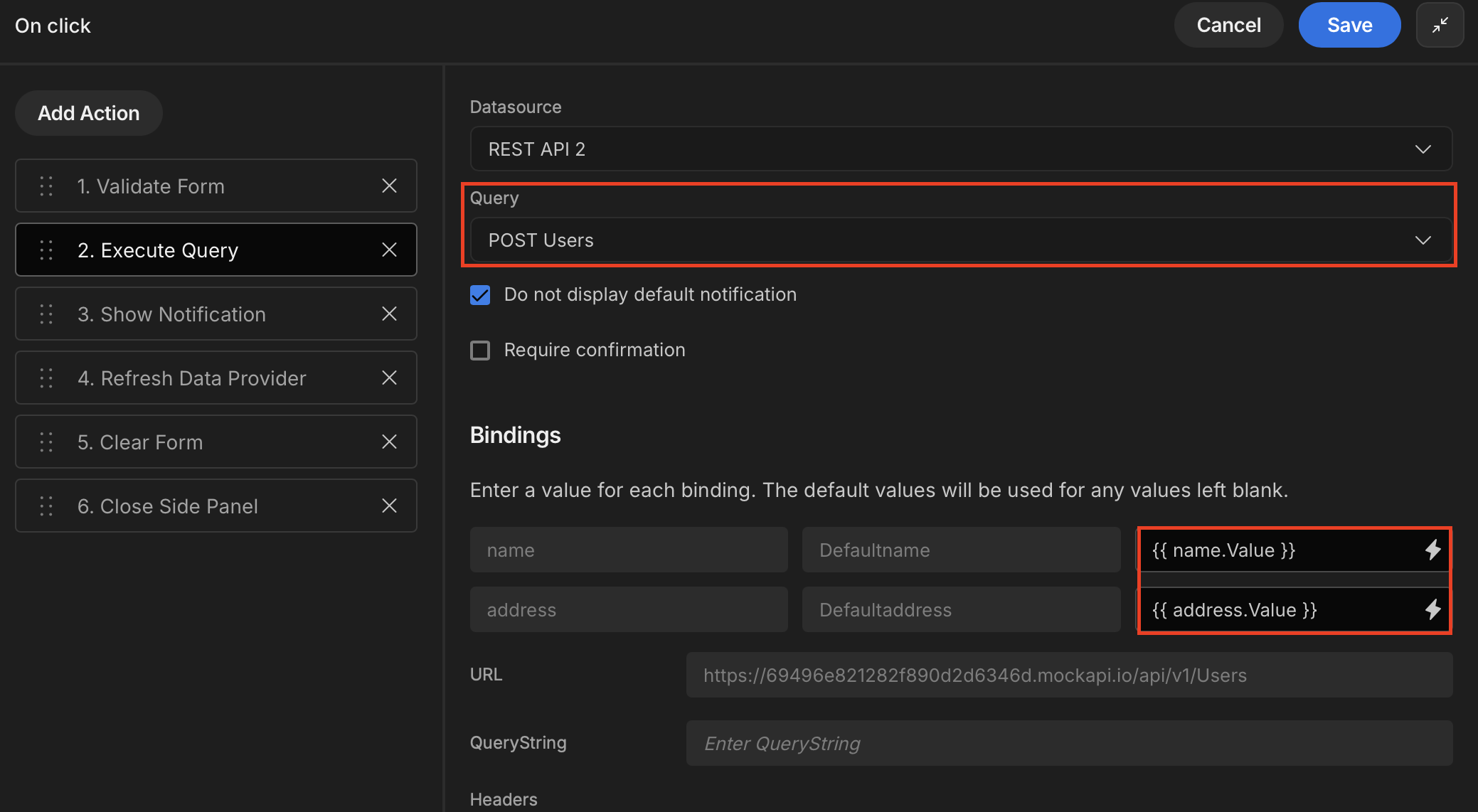
Task: Remove the Close Side Panel action
Action: tap(389, 506)
